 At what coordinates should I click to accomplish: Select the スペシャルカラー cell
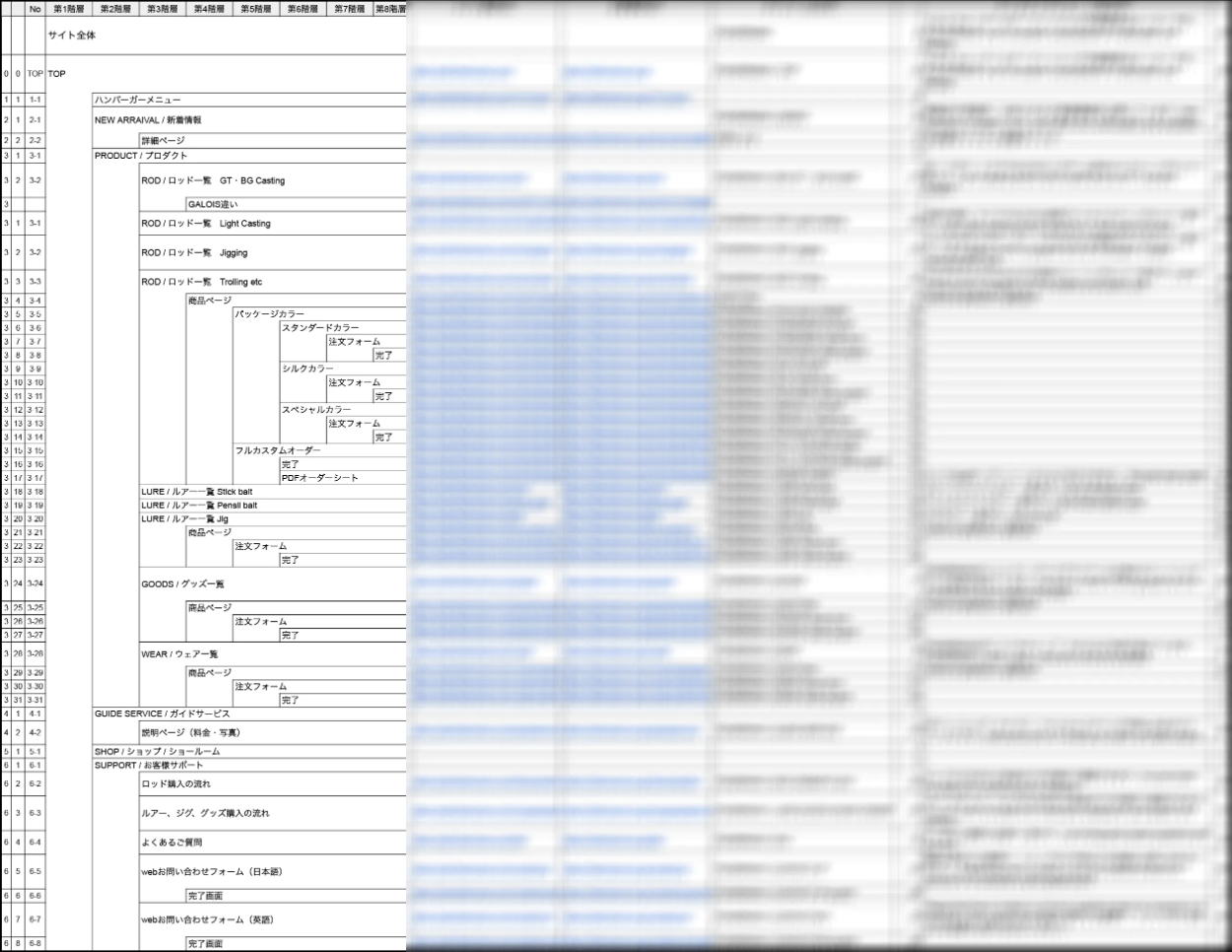[x=343, y=410]
